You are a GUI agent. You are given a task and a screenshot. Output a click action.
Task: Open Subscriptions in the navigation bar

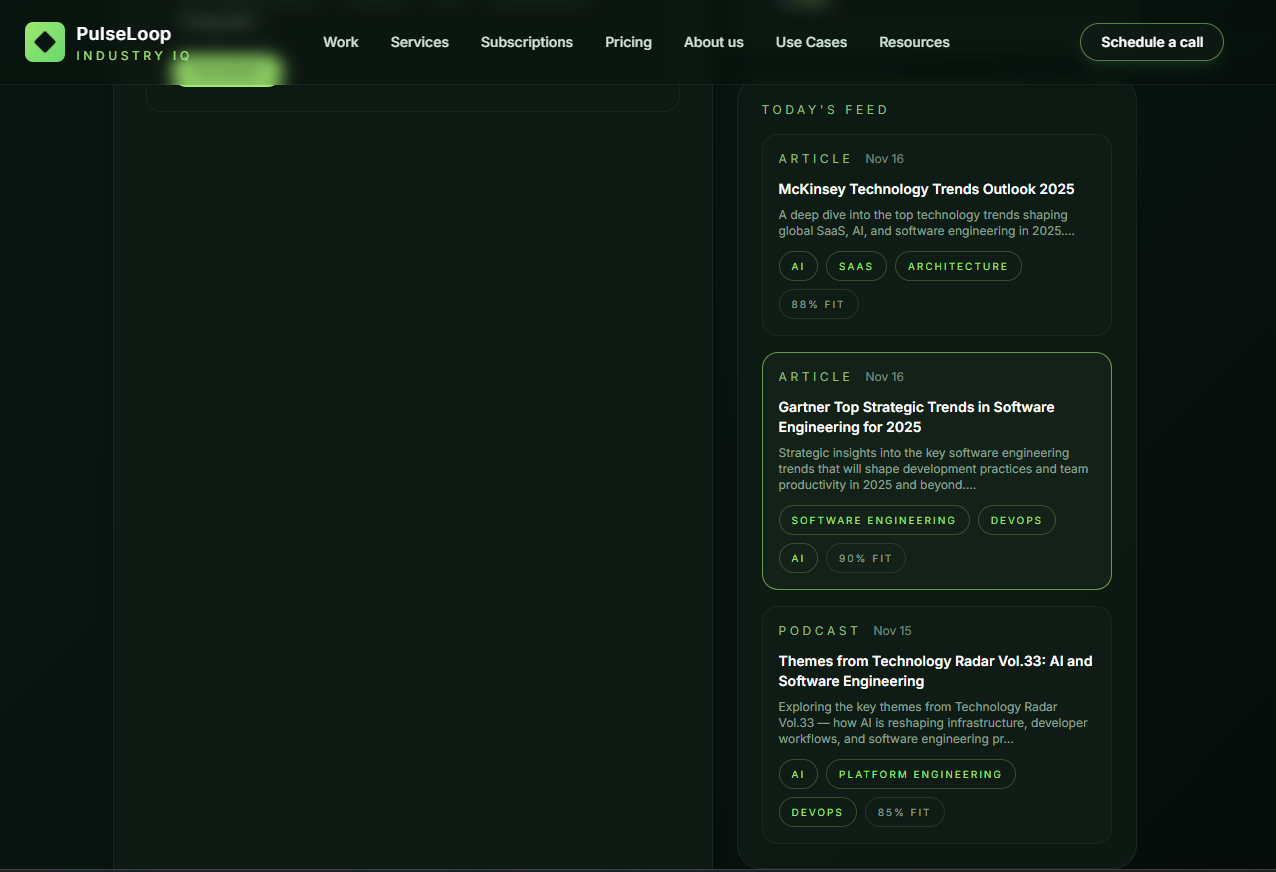[527, 42]
